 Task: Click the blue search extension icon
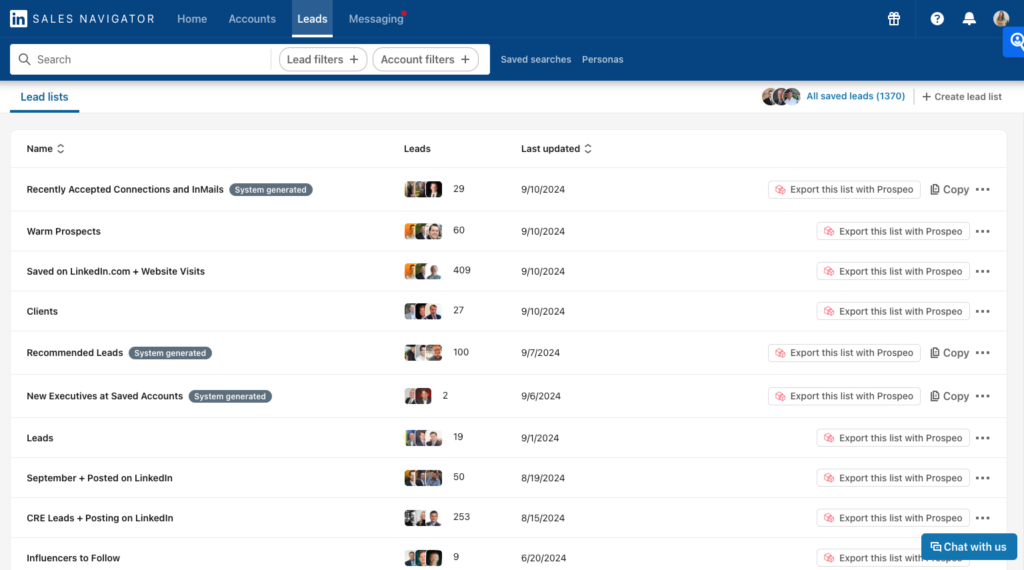(x=1015, y=42)
